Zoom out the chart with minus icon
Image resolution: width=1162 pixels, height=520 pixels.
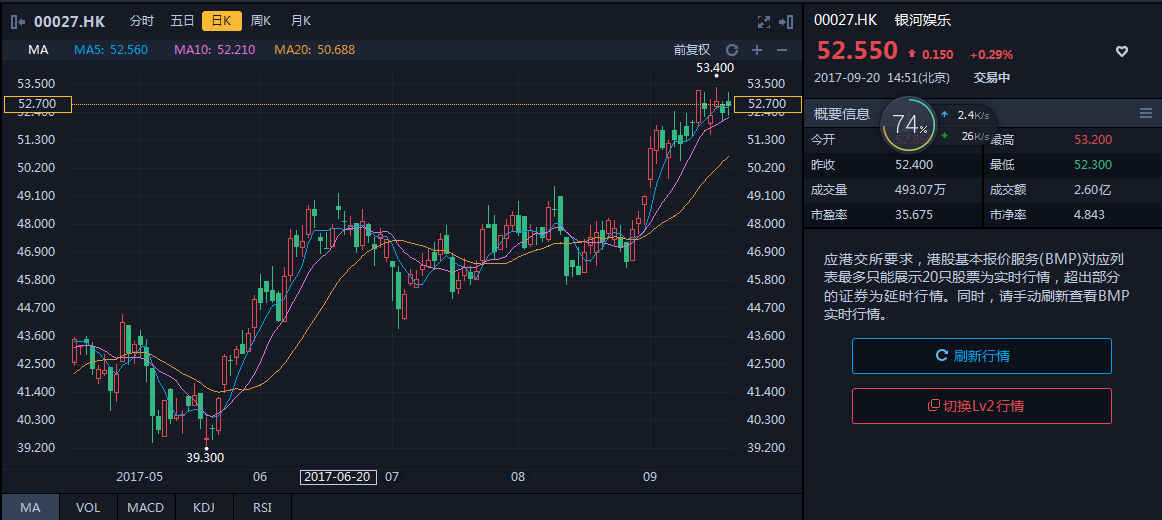(782, 50)
